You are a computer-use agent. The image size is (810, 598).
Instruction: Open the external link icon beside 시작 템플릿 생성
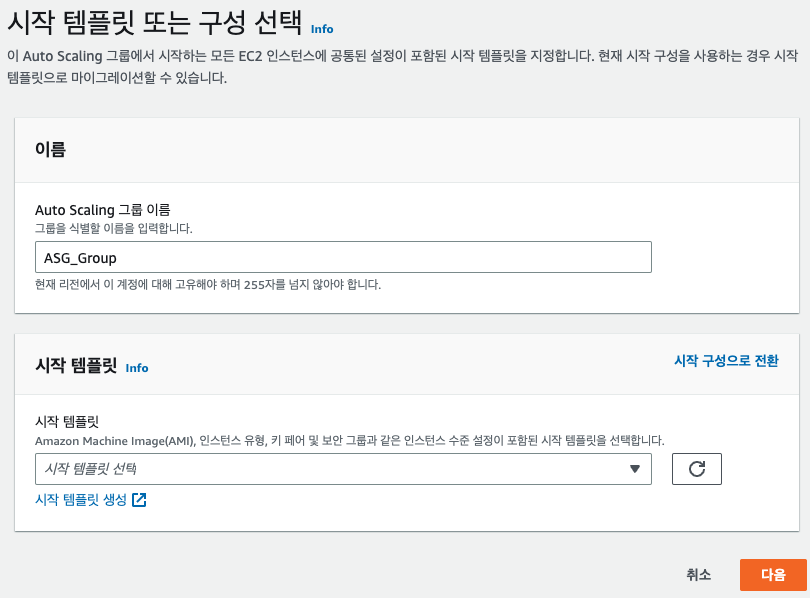click(139, 500)
